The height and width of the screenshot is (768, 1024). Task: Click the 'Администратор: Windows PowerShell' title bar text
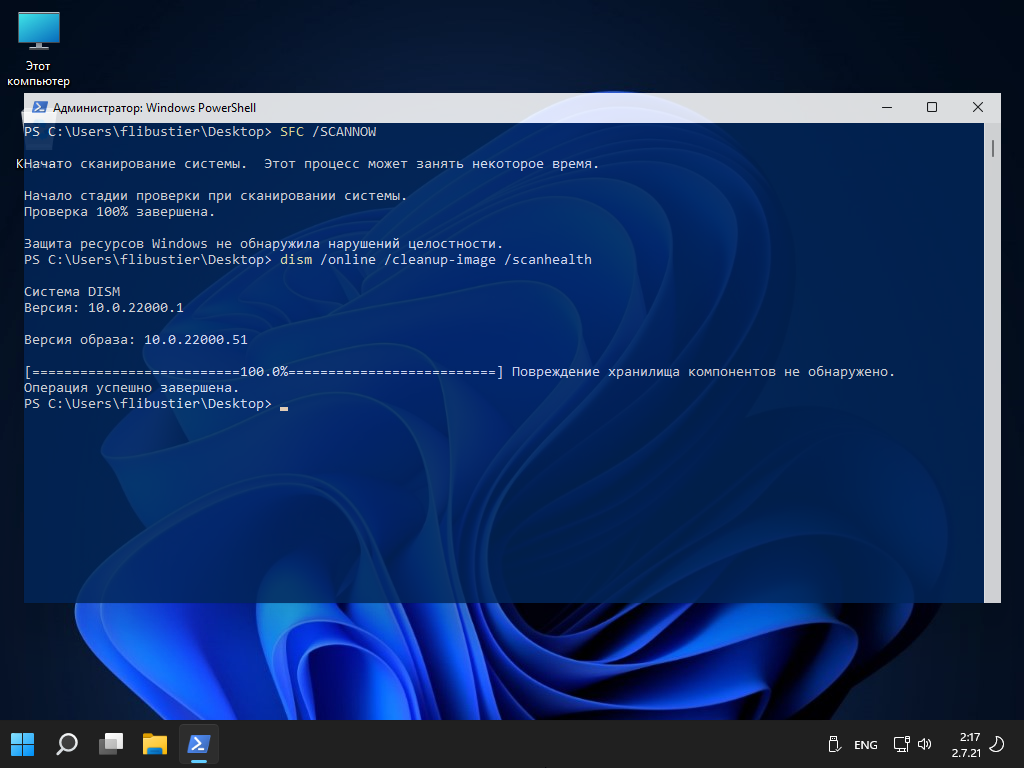154,108
